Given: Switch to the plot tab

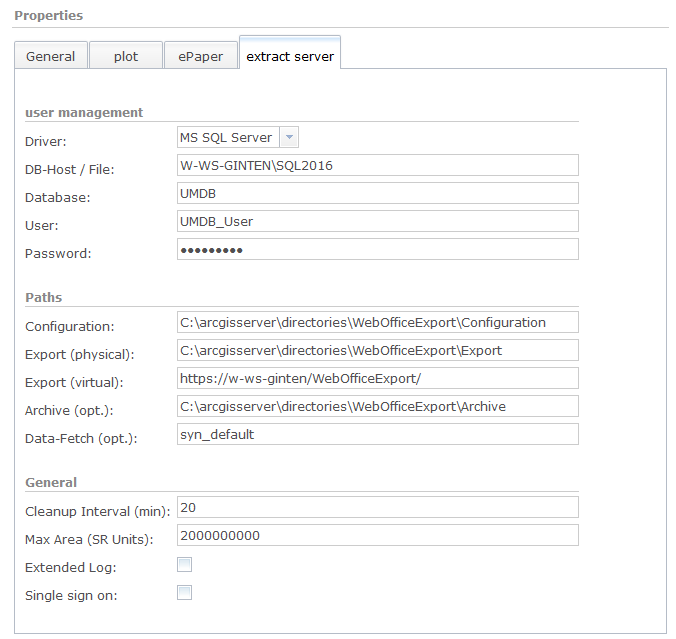Looking at the screenshot, I should 126,56.
